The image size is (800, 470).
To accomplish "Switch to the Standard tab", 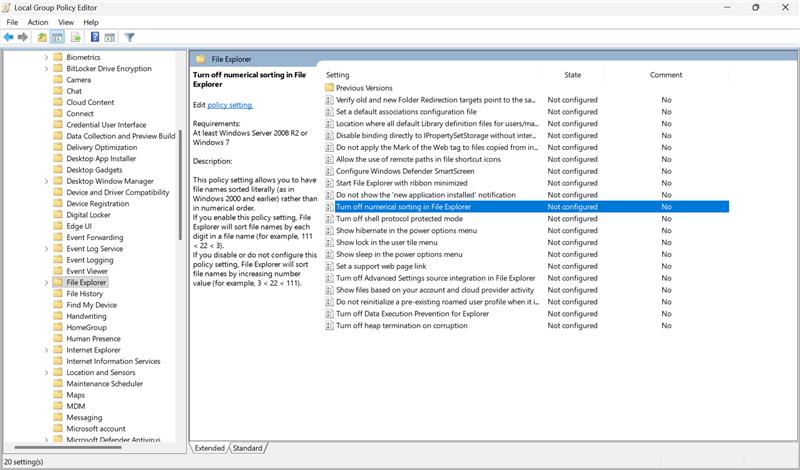I will pyautogui.click(x=247, y=448).
